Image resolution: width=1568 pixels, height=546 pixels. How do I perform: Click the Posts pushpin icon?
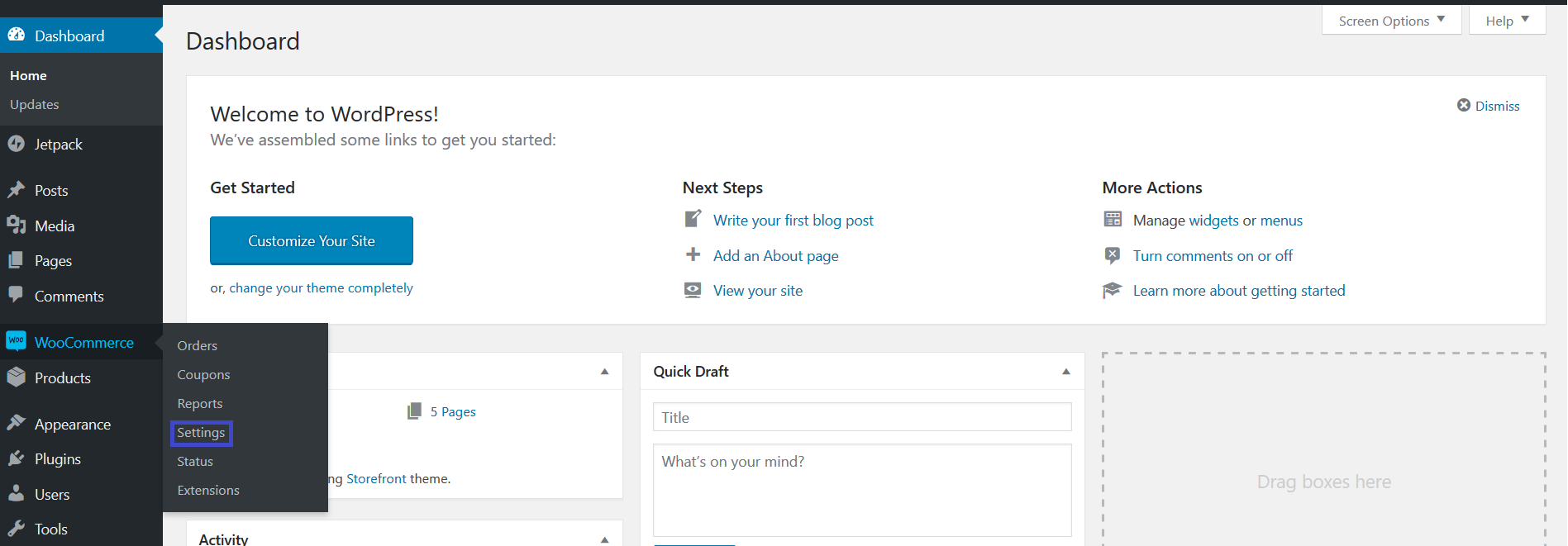[17, 190]
